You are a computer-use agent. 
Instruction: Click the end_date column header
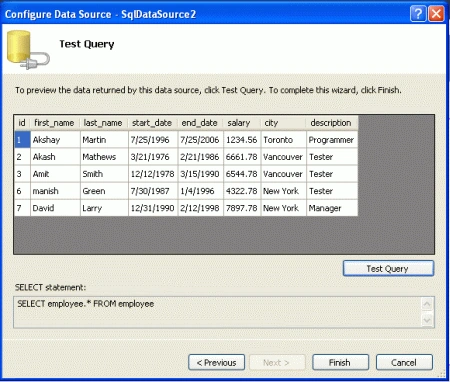click(201, 123)
